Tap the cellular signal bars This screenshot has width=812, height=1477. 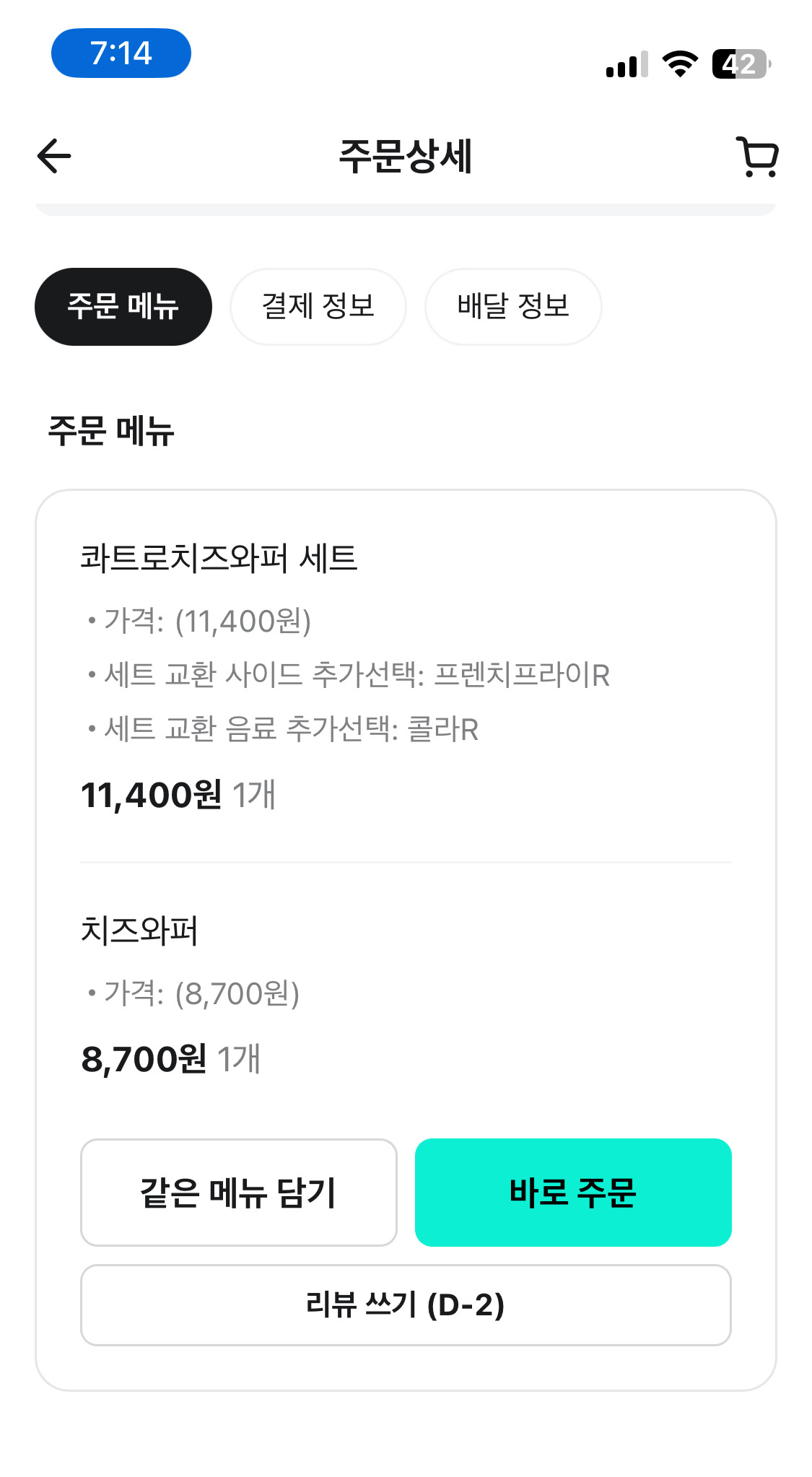coord(627,65)
